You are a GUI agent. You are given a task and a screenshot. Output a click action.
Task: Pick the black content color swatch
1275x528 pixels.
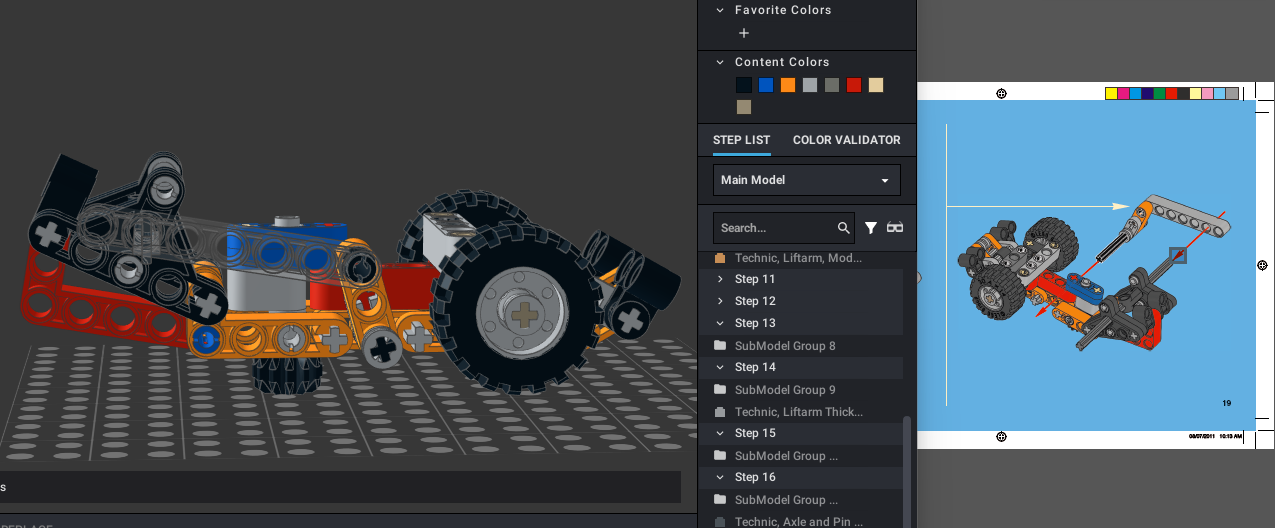point(744,85)
